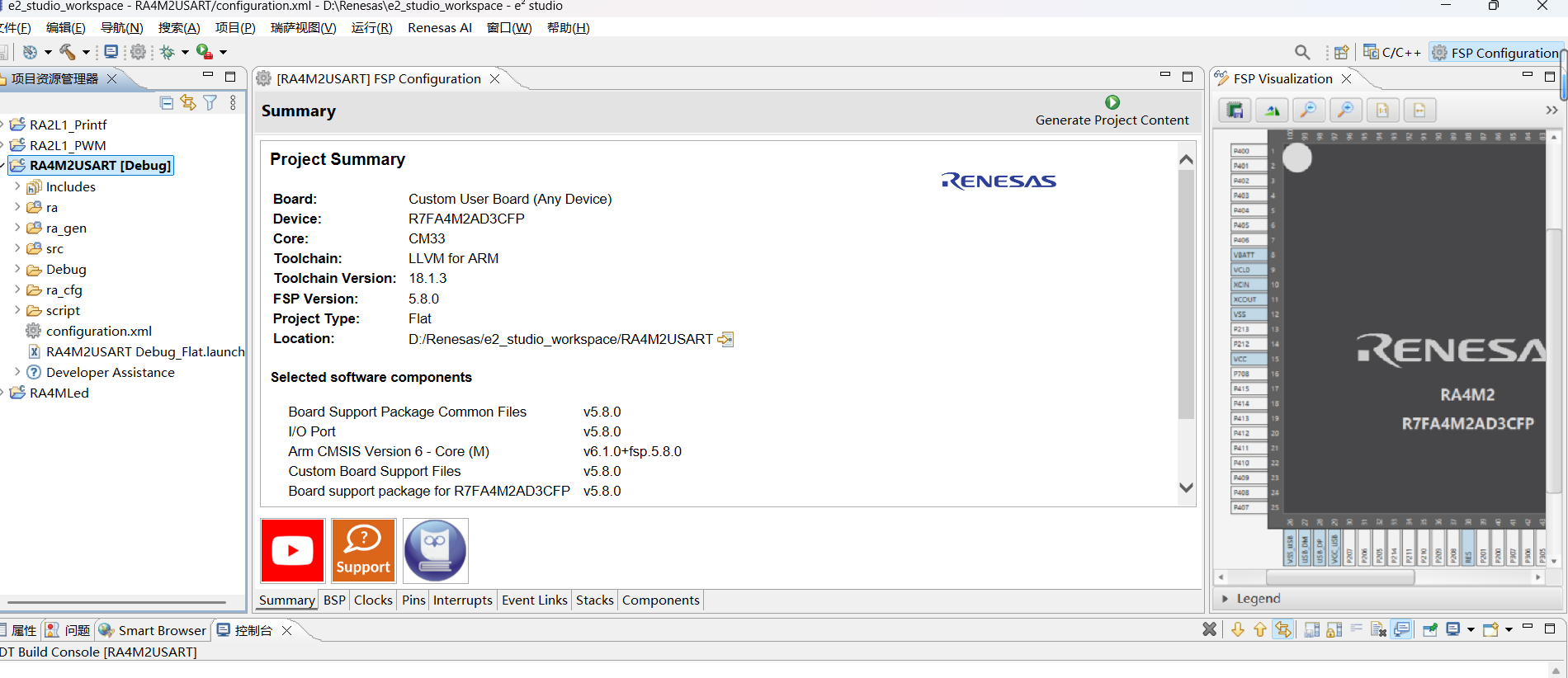The image size is (1568, 678).
Task: Toggle the console word wrap icon
Action: tap(1356, 630)
